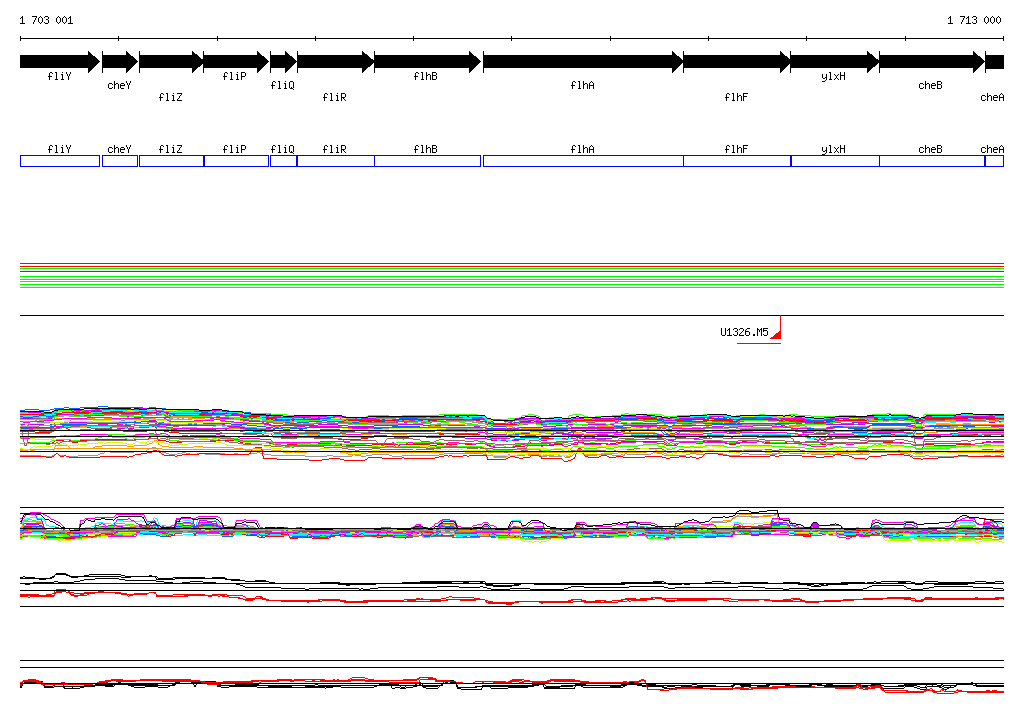Select the black cheB gene arrow
1024x714 pixels.
pyautogui.click(x=931, y=62)
